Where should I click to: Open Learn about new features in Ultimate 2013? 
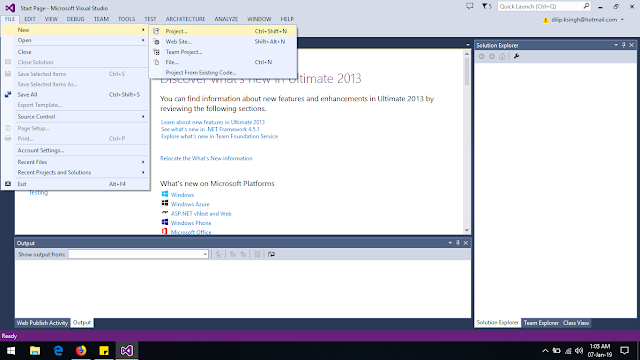[213, 122]
